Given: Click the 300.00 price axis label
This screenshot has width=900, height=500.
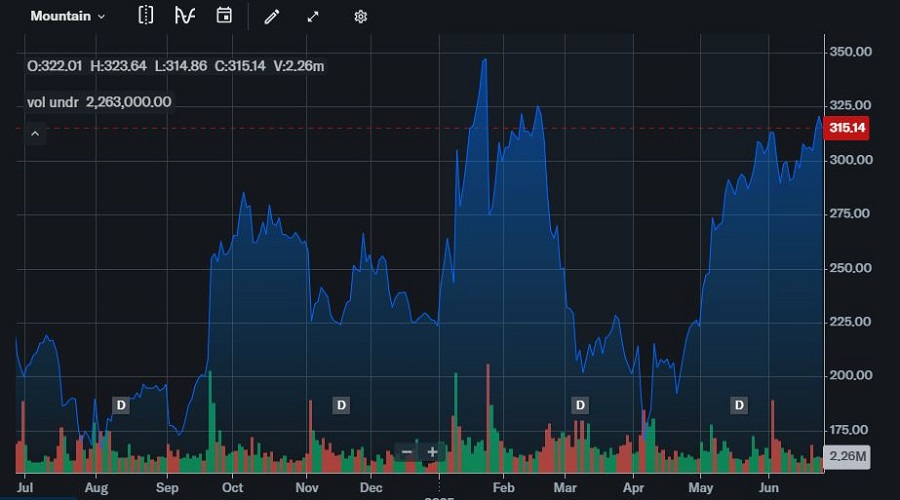Looking at the screenshot, I should [850, 160].
